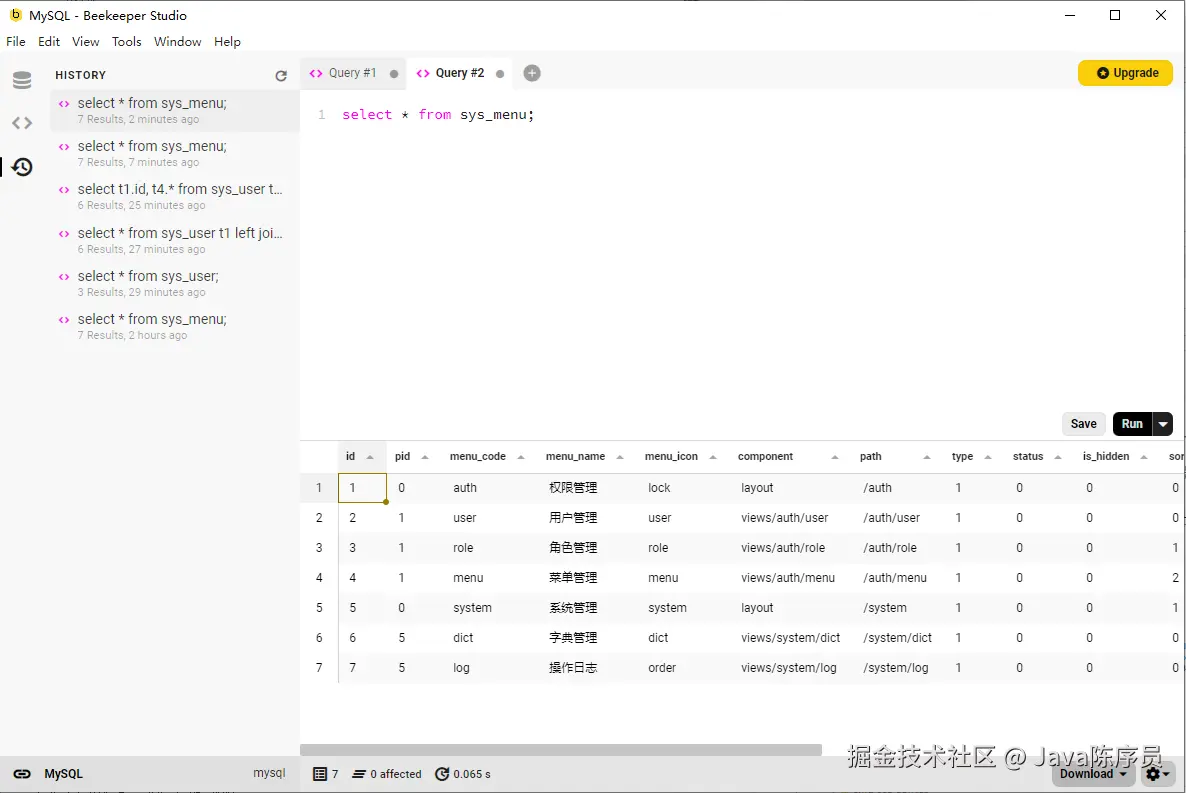
Task: Click the row count table icon
Action: click(x=320, y=774)
